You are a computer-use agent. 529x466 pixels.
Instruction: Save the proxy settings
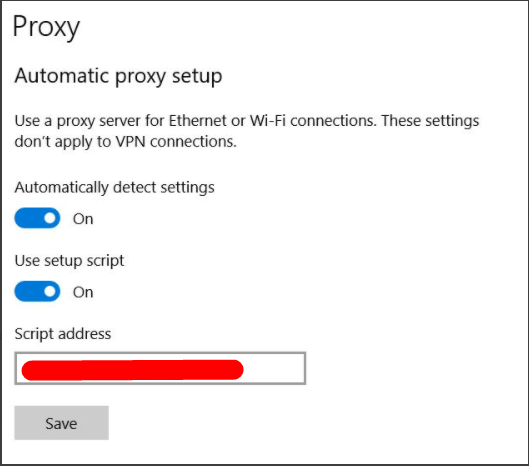point(61,423)
